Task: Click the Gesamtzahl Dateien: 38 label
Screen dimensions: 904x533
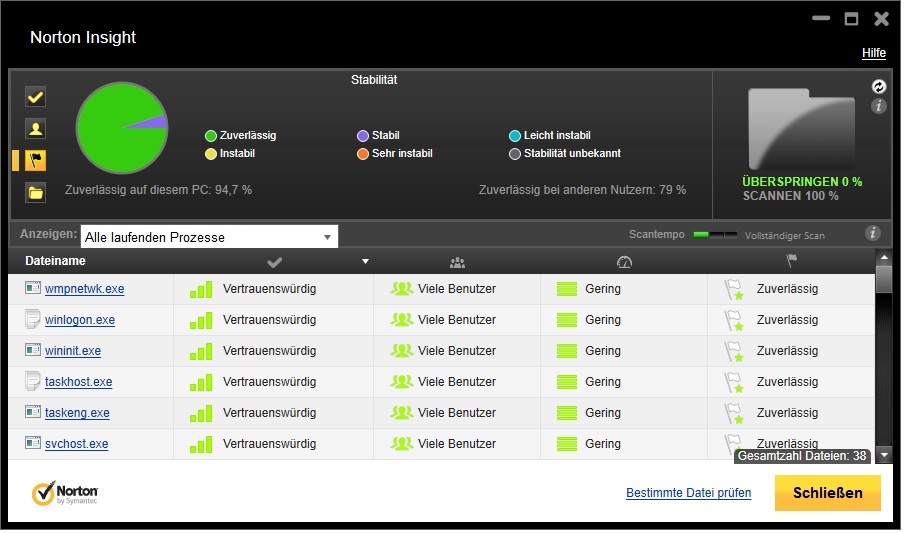Action: tap(804, 457)
